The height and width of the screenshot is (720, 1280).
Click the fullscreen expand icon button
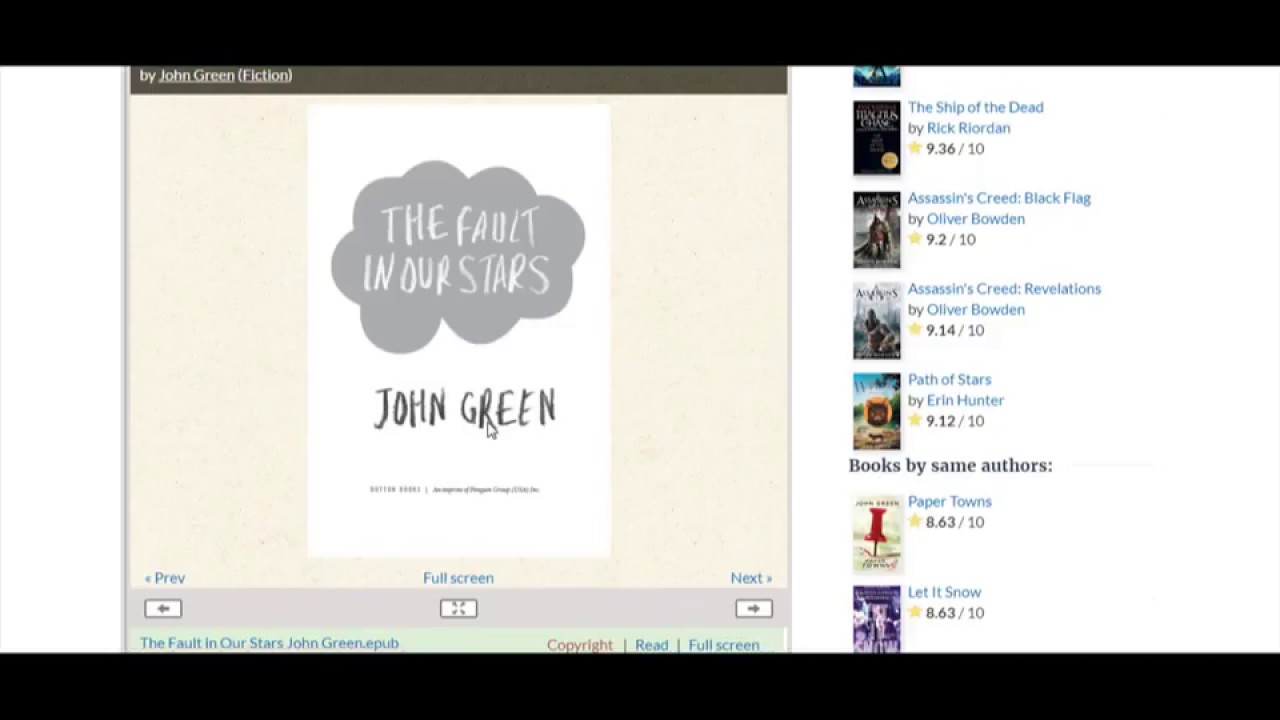[x=458, y=608]
